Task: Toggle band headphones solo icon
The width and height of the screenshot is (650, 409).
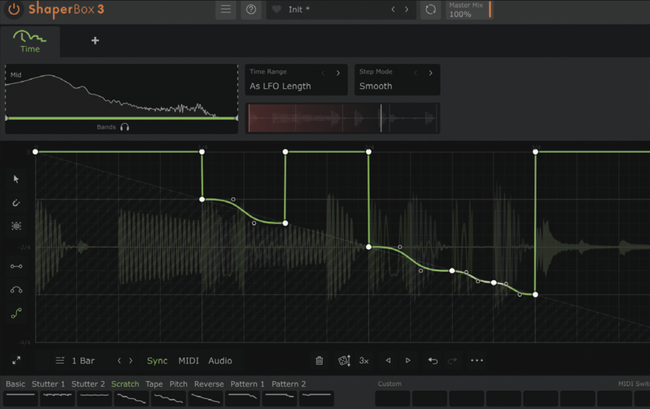Action: pyautogui.click(x=124, y=127)
